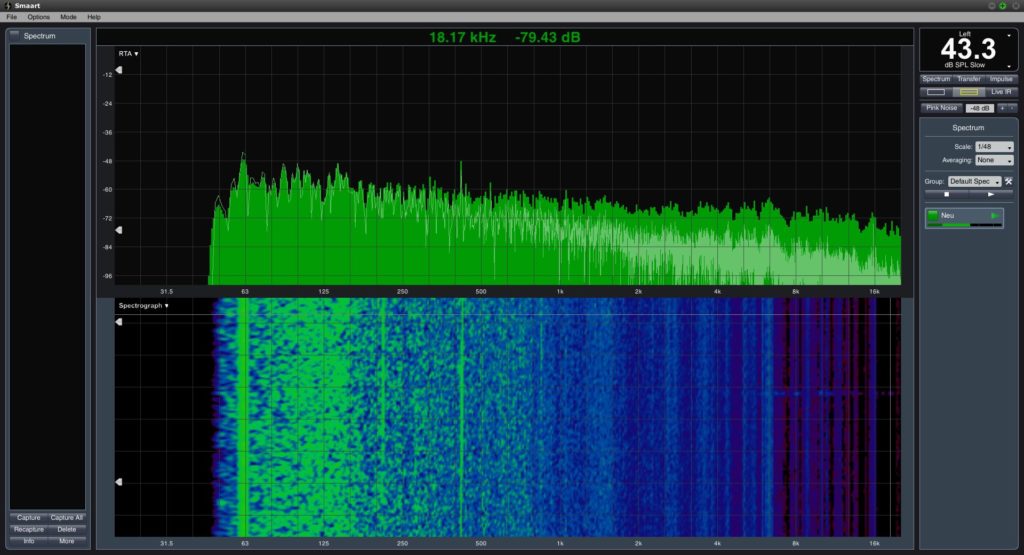Switch to Impulse measurement mode tab

[x=1000, y=79]
